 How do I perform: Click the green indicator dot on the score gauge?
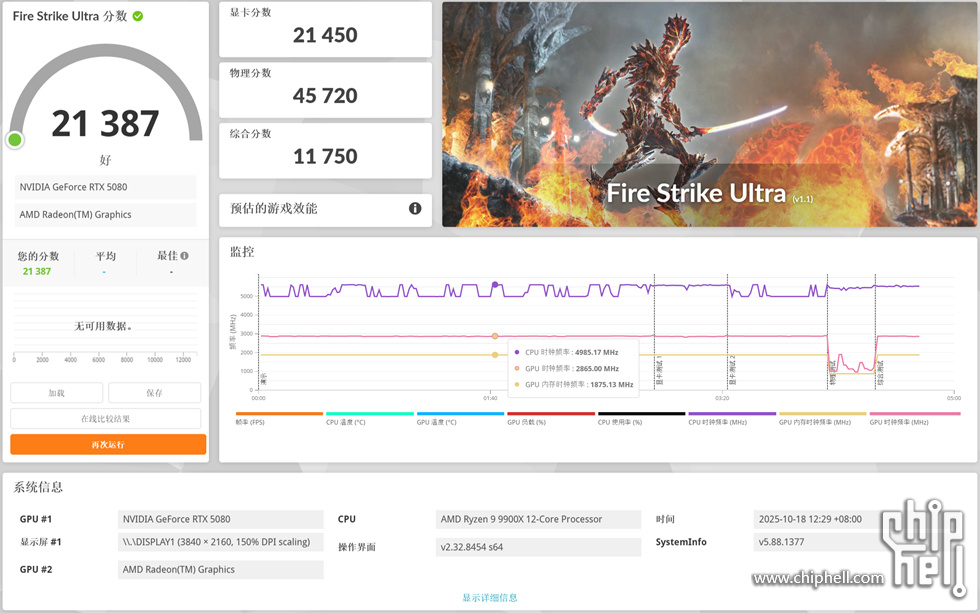(x=15, y=139)
